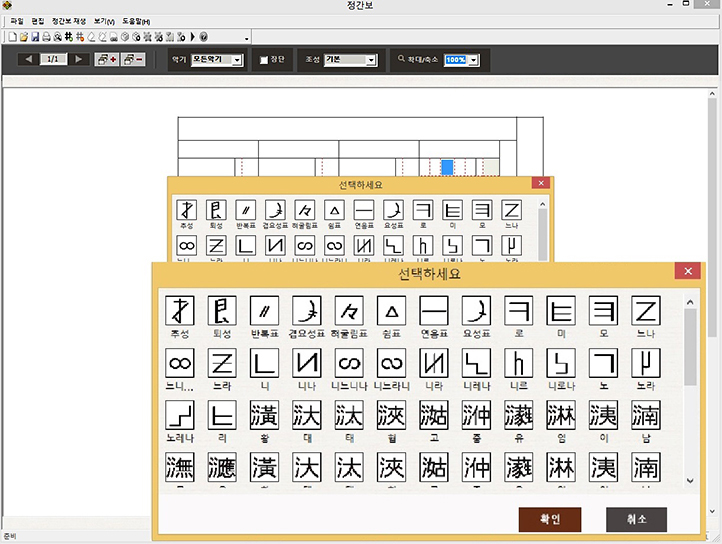Remove a page with the minus page button

(x=133, y=59)
